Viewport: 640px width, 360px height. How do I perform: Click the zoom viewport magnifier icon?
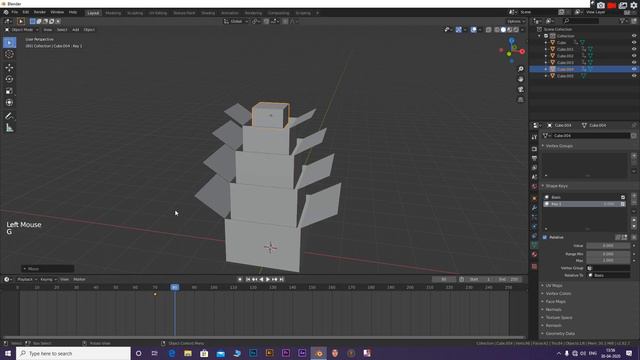pyautogui.click(x=521, y=69)
